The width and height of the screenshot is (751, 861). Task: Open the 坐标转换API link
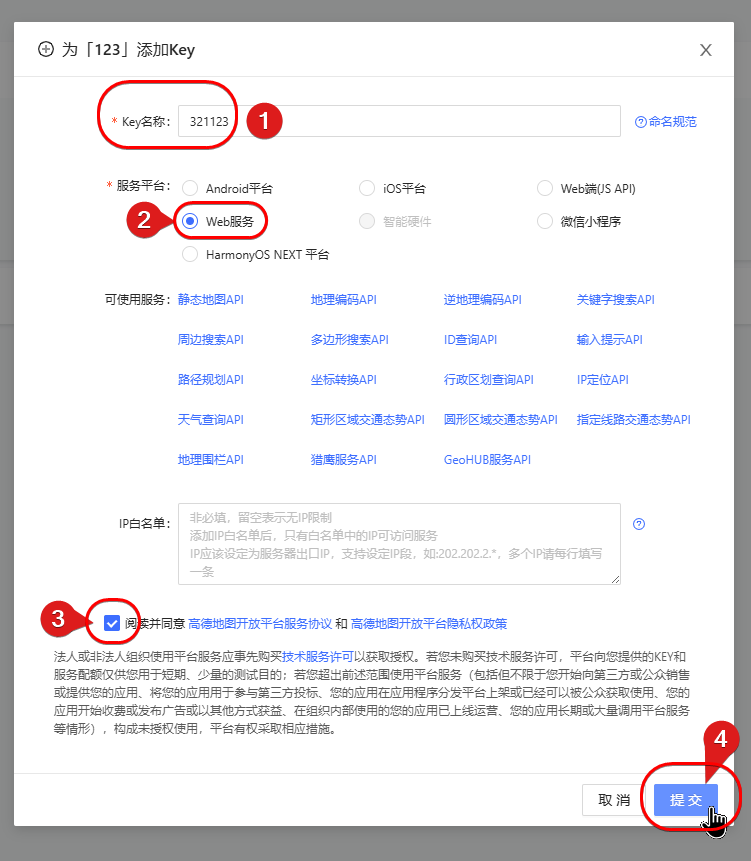tap(344, 380)
